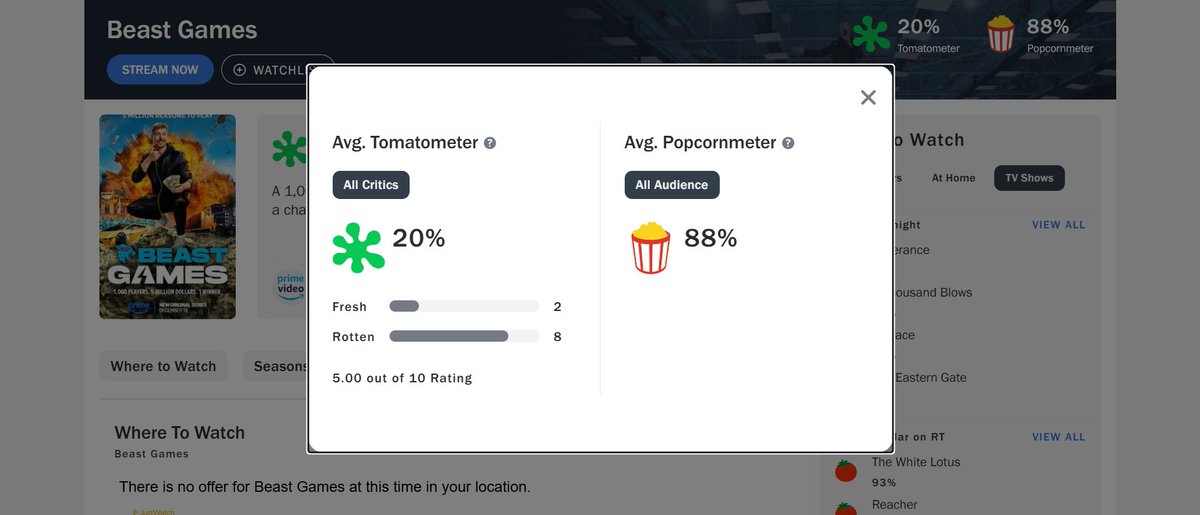Click header Tomatometer splat icon

[x=871, y=35]
